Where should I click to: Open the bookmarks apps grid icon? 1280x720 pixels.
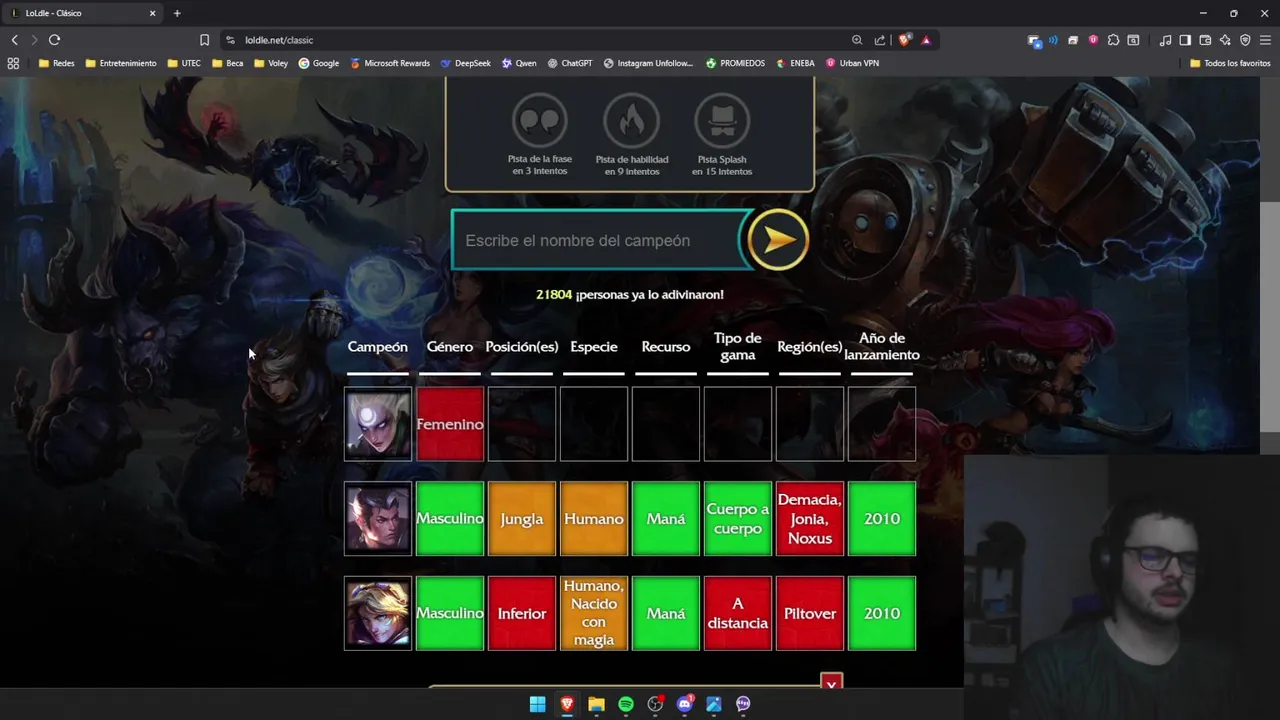coord(13,63)
